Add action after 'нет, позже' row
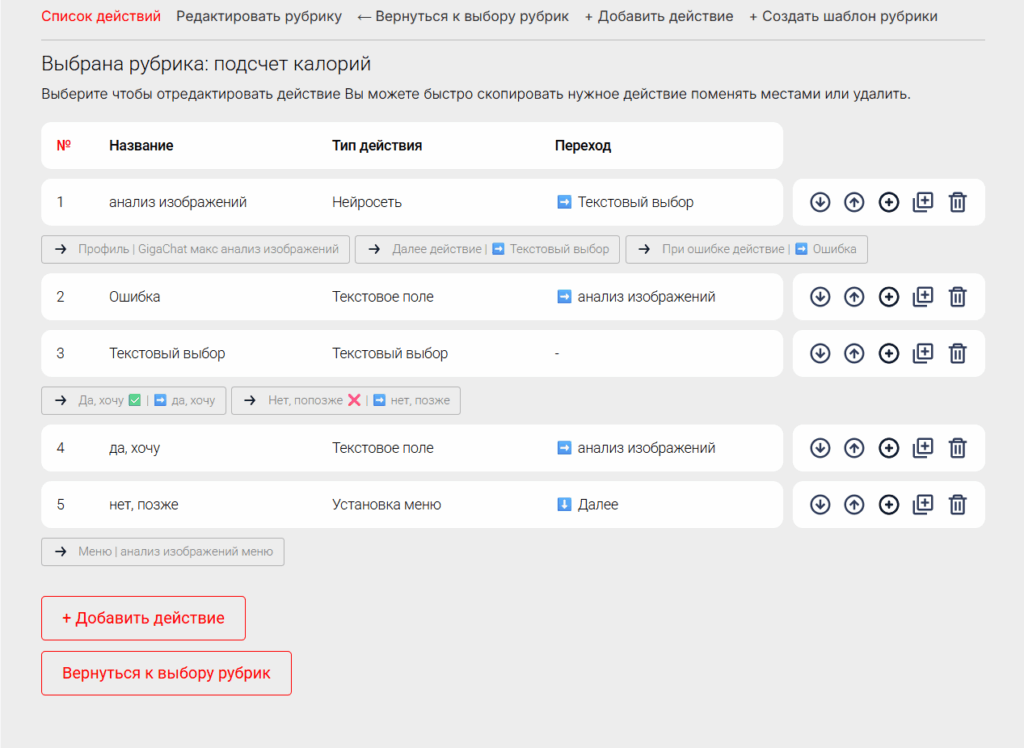This screenshot has height=748, width=1024. (888, 504)
